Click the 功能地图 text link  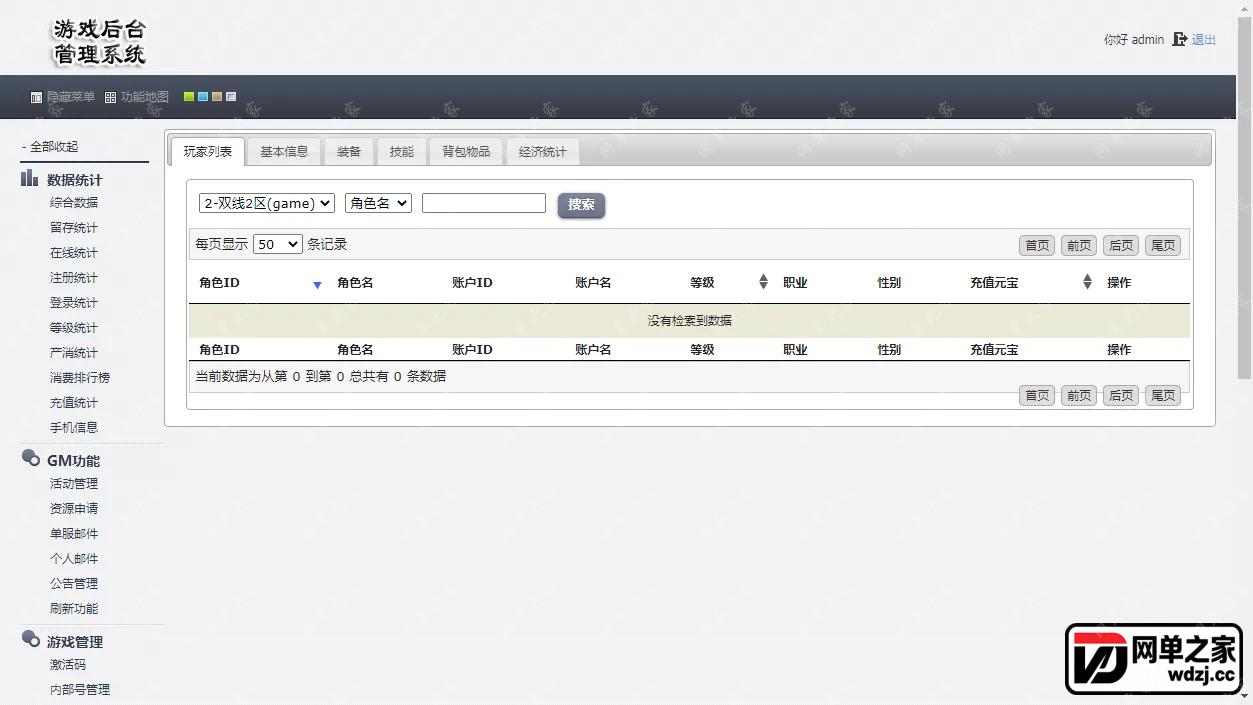click(145, 97)
